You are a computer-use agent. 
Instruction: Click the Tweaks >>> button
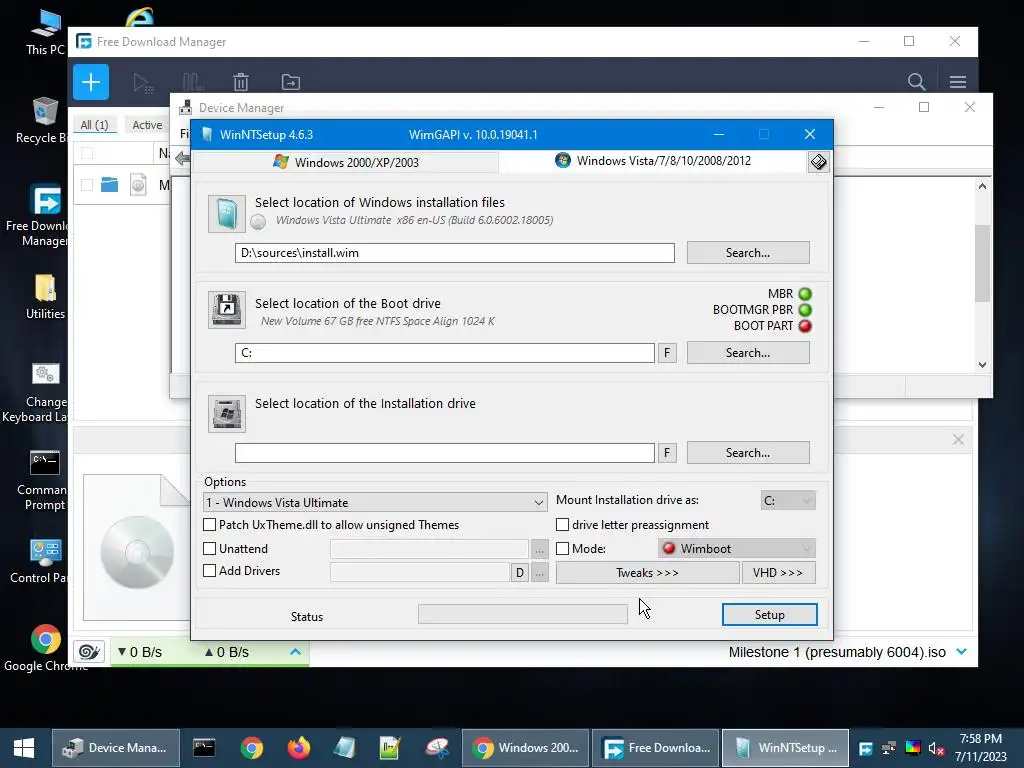pos(647,573)
